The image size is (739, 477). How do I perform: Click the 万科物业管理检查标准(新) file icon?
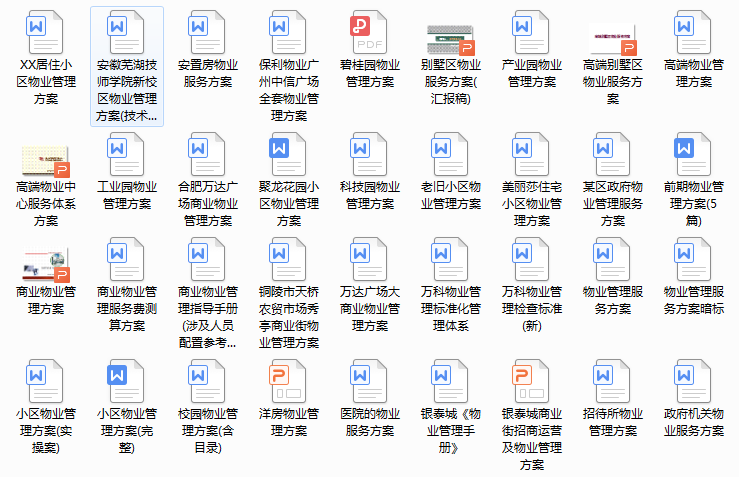click(532, 259)
